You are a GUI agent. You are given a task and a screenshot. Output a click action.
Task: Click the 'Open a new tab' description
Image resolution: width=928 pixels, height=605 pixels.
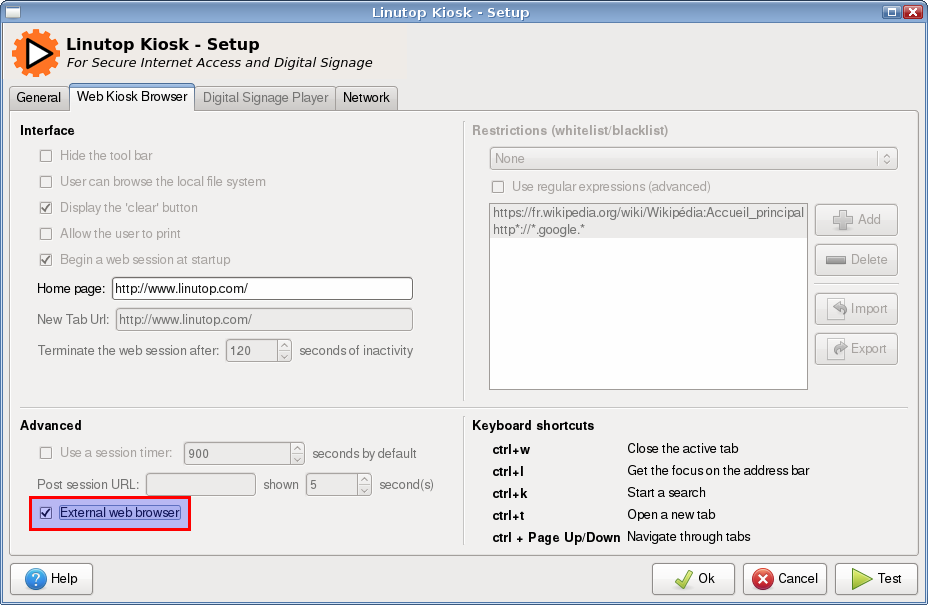[x=671, y=515]
